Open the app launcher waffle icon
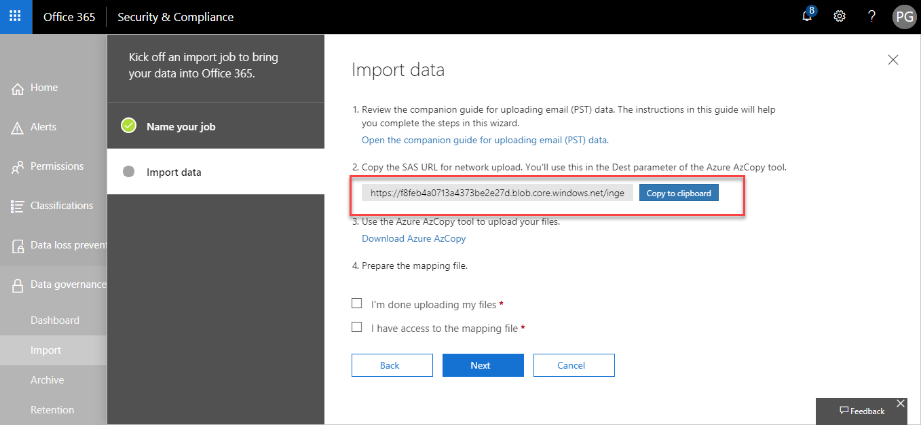Viewport: 924px width, 428px height. pyautogui.click(x=16, y=17)
